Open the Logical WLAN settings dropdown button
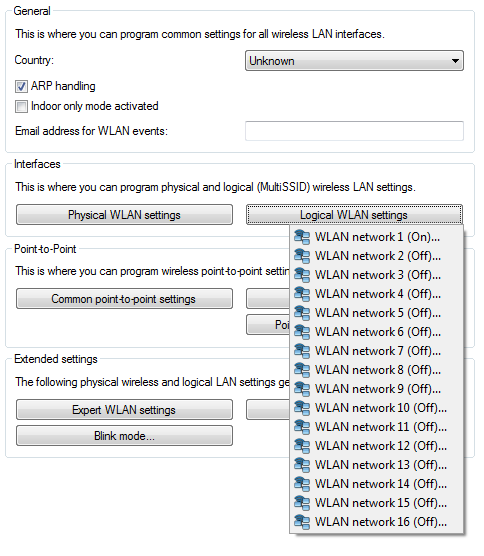 click(354, 215)
